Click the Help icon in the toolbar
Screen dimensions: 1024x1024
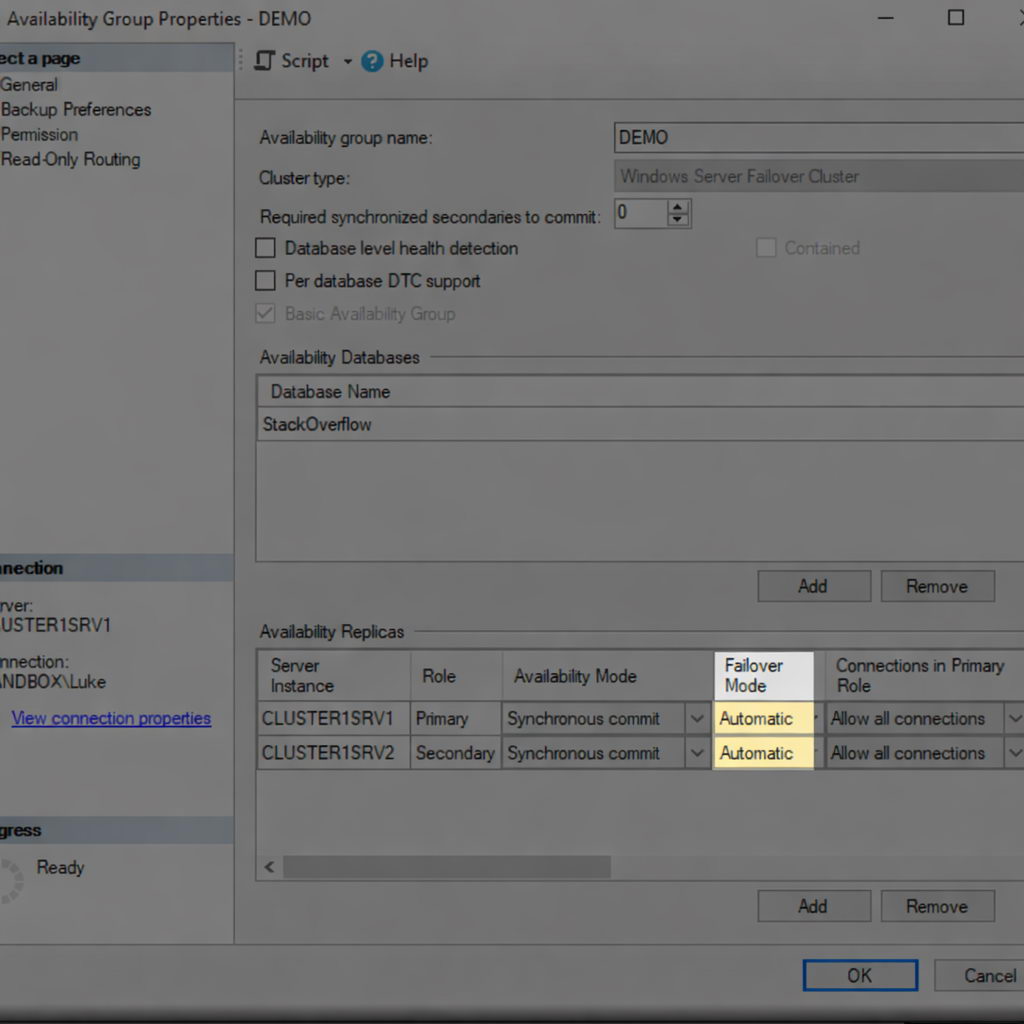pos(372,61)
